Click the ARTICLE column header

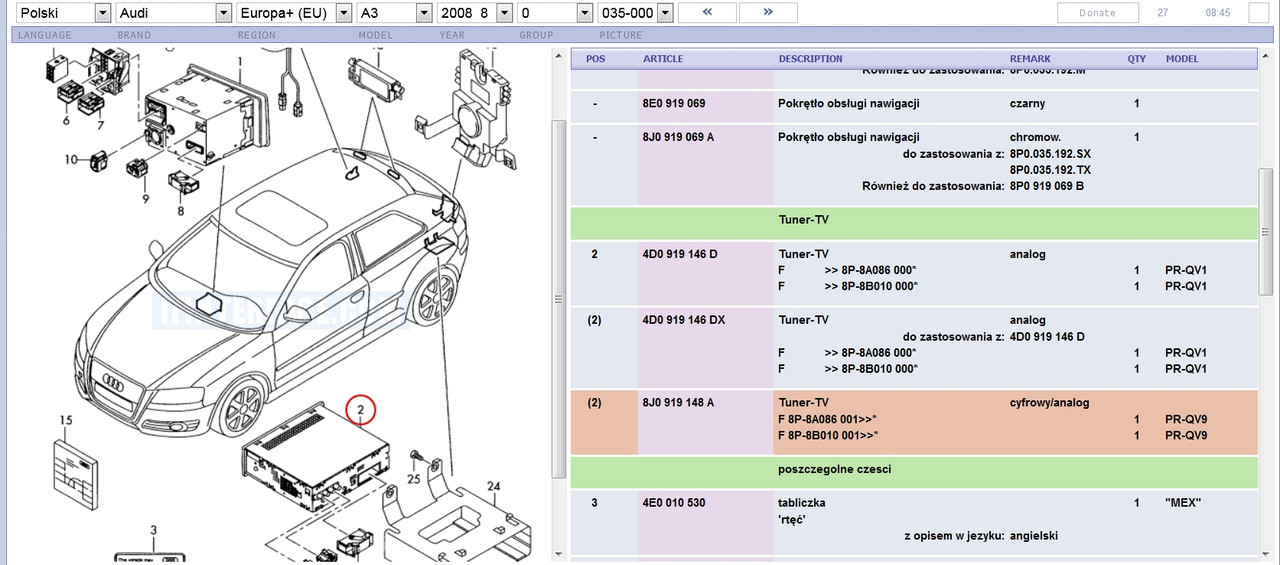point(663,59)
